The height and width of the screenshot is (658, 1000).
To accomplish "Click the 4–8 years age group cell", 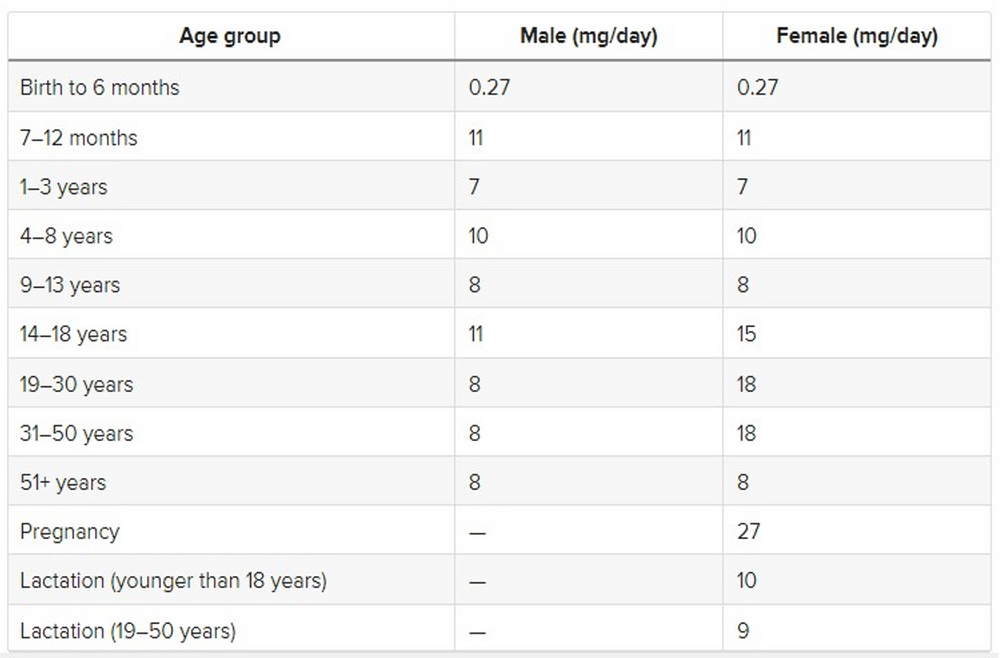I will pos(66,236).
